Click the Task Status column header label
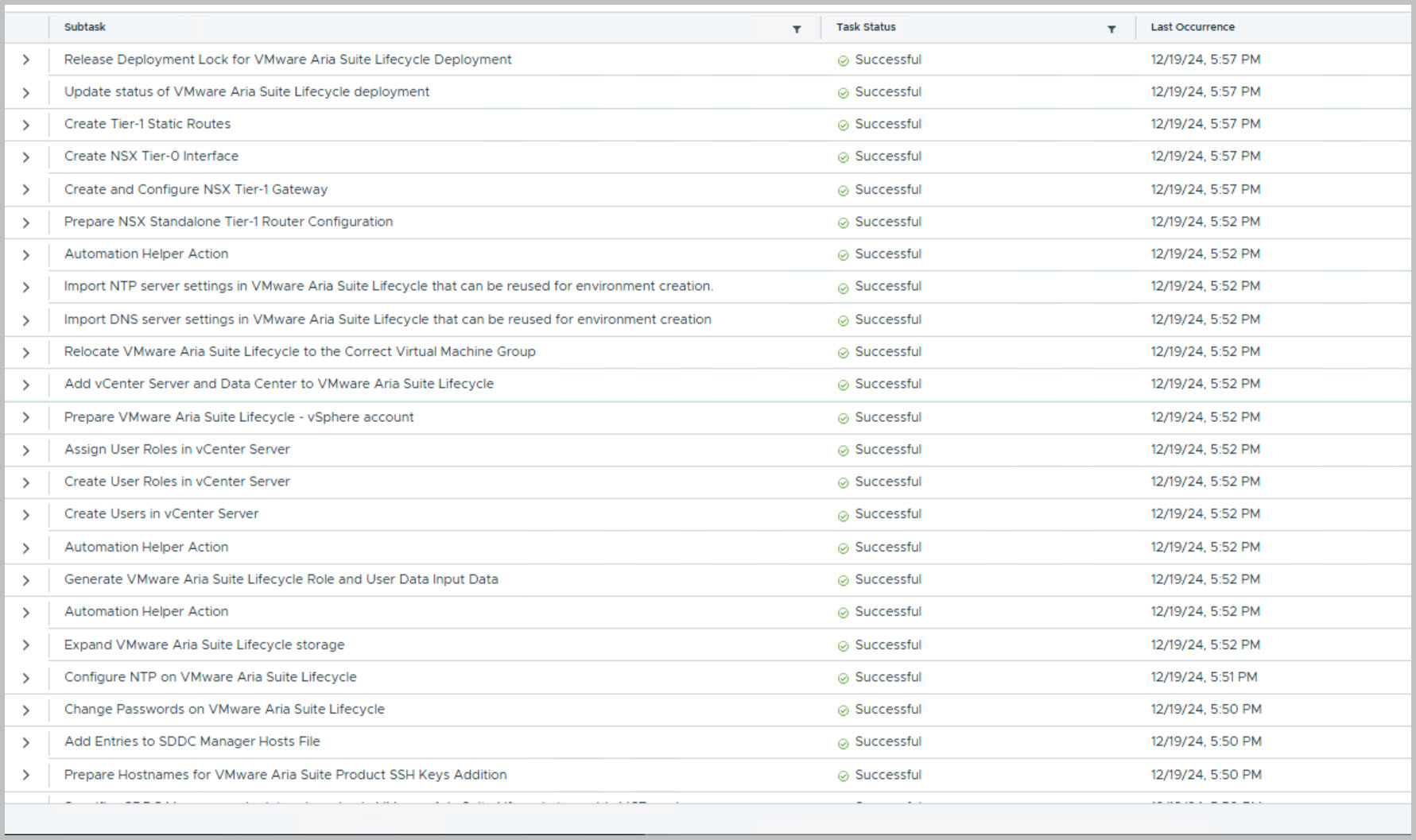 click(x=865, y=27)
